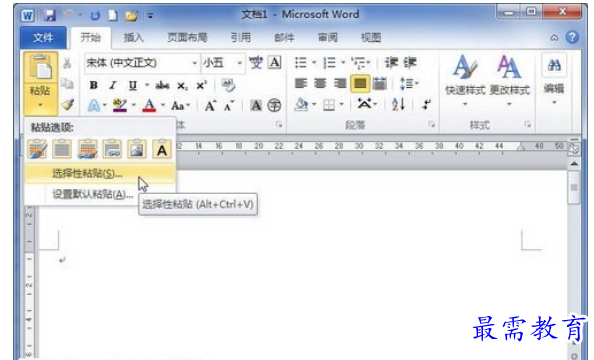Open paragraph dialog launcher
The image size is (594, 360).
431,124
